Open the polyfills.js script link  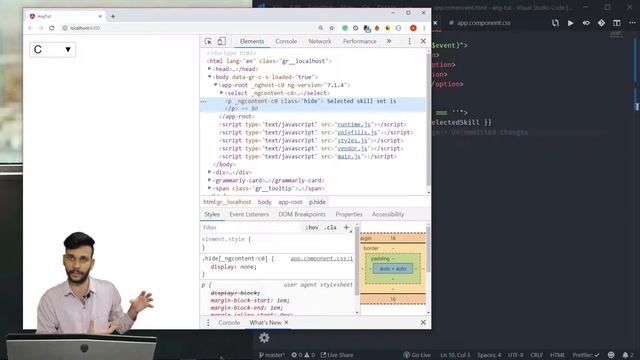pos(357,133)
